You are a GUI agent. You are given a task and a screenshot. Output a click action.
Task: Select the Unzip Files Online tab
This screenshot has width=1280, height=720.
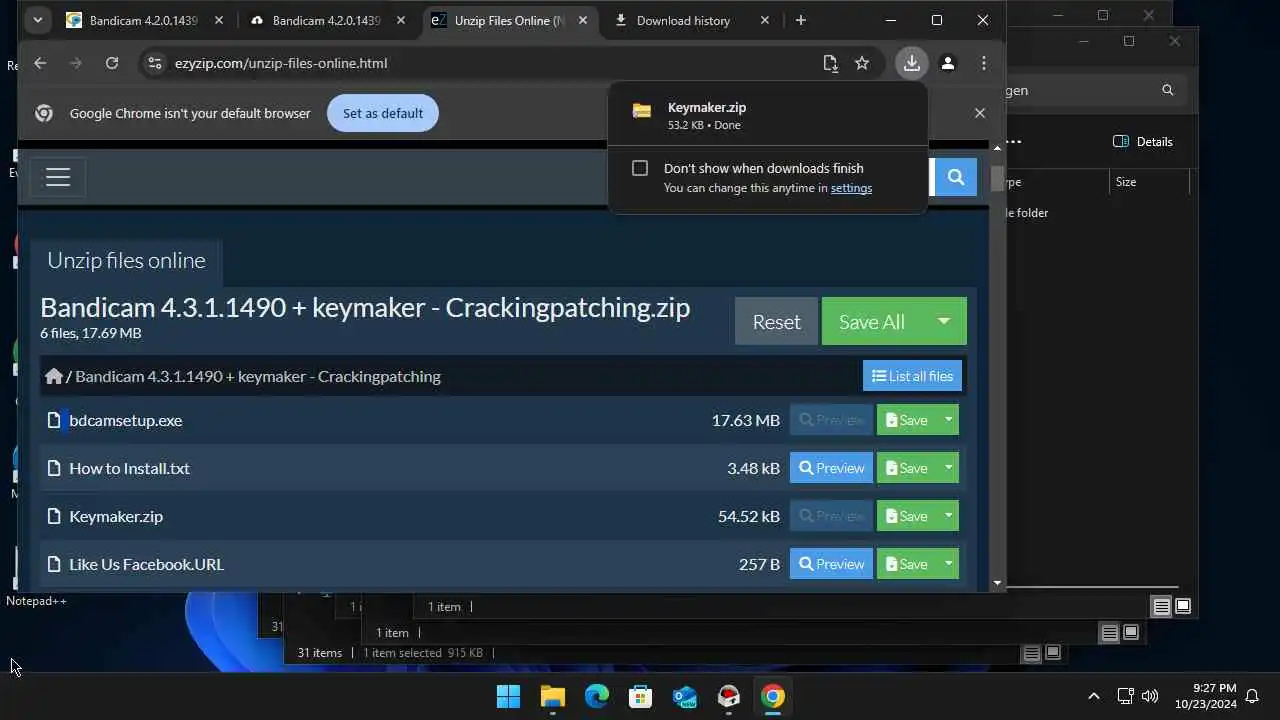click(510, 20)
